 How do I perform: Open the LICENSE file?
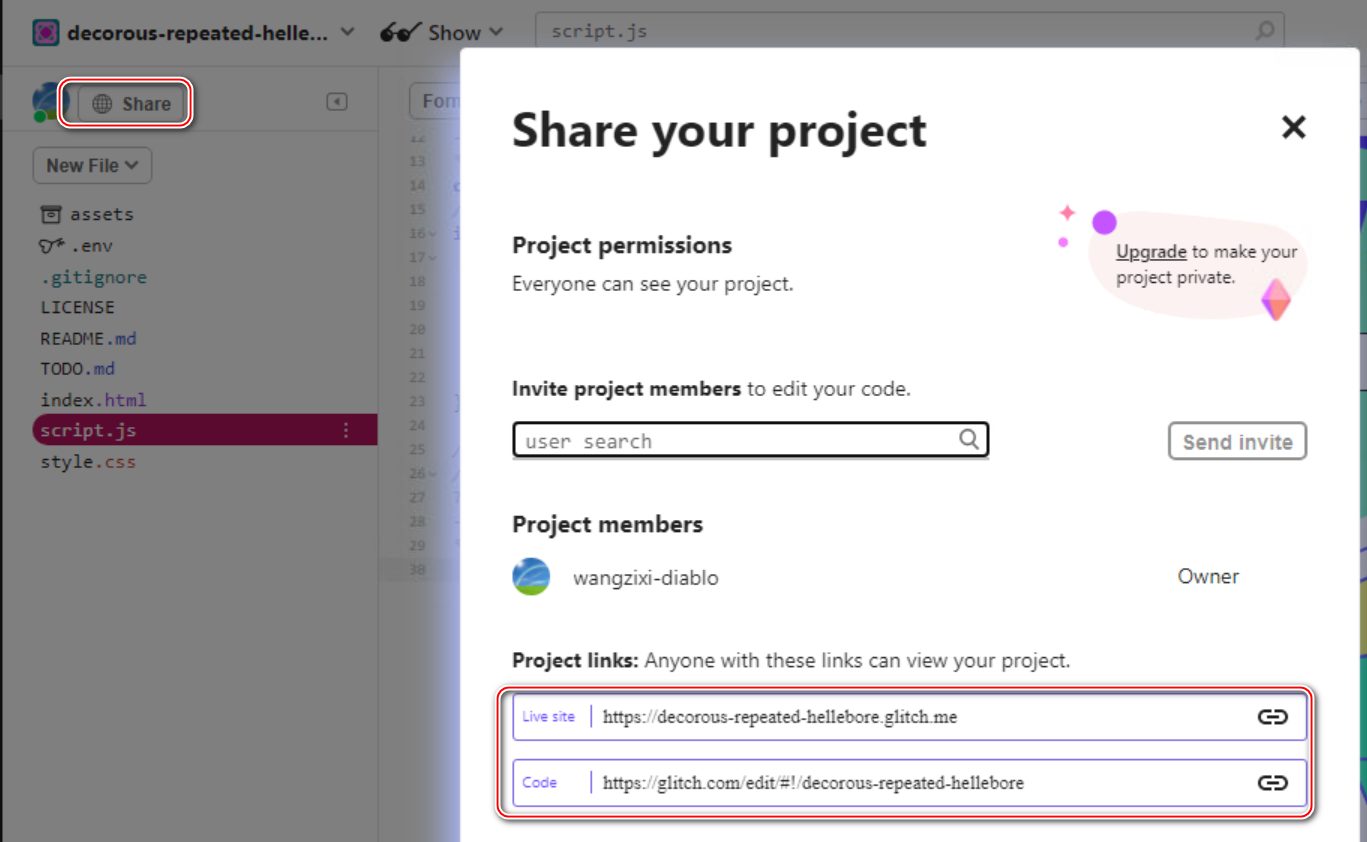[77, 307]
